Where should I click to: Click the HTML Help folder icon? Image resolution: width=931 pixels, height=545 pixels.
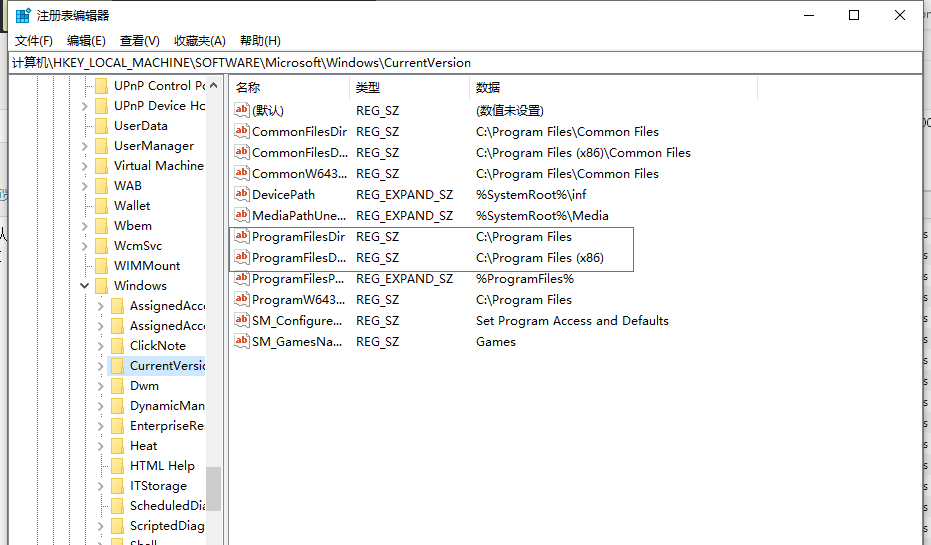[117, 466]
